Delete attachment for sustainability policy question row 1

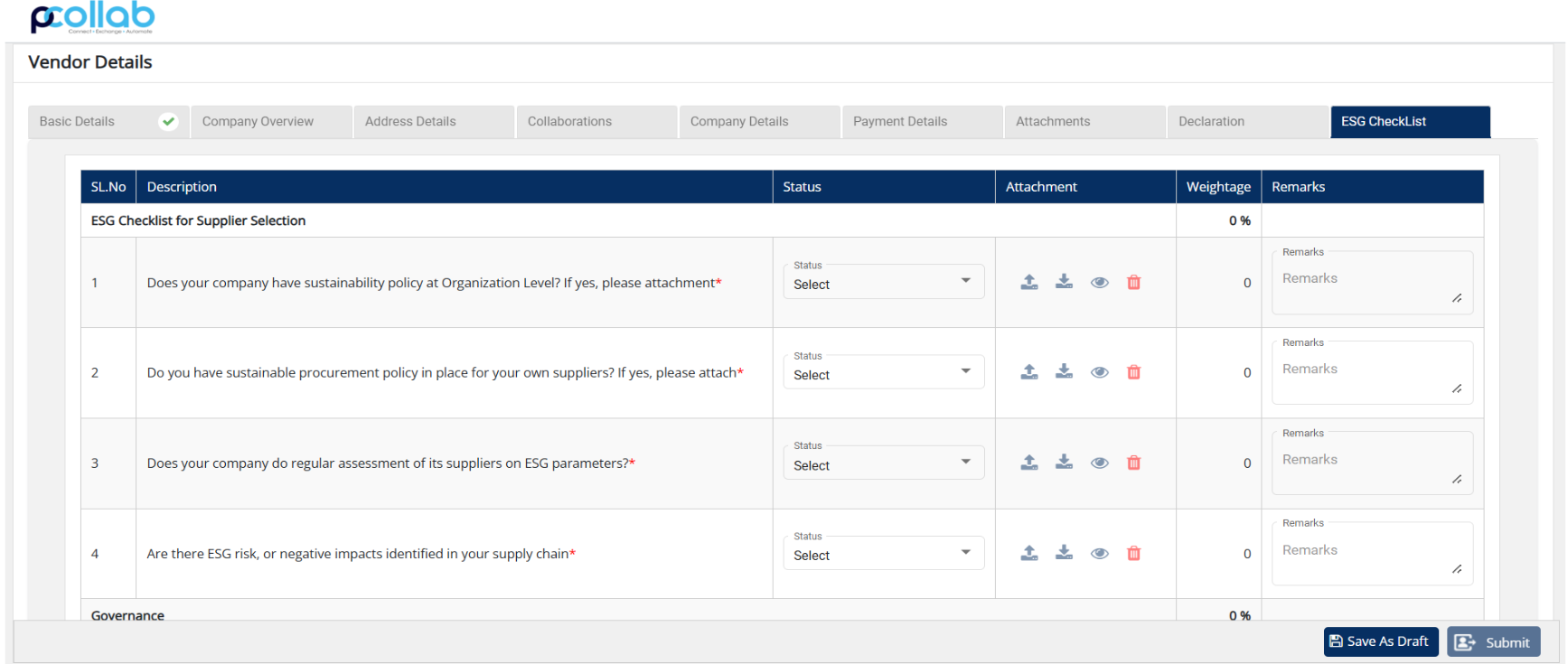pyautogui.click(x=1134, y=282)
